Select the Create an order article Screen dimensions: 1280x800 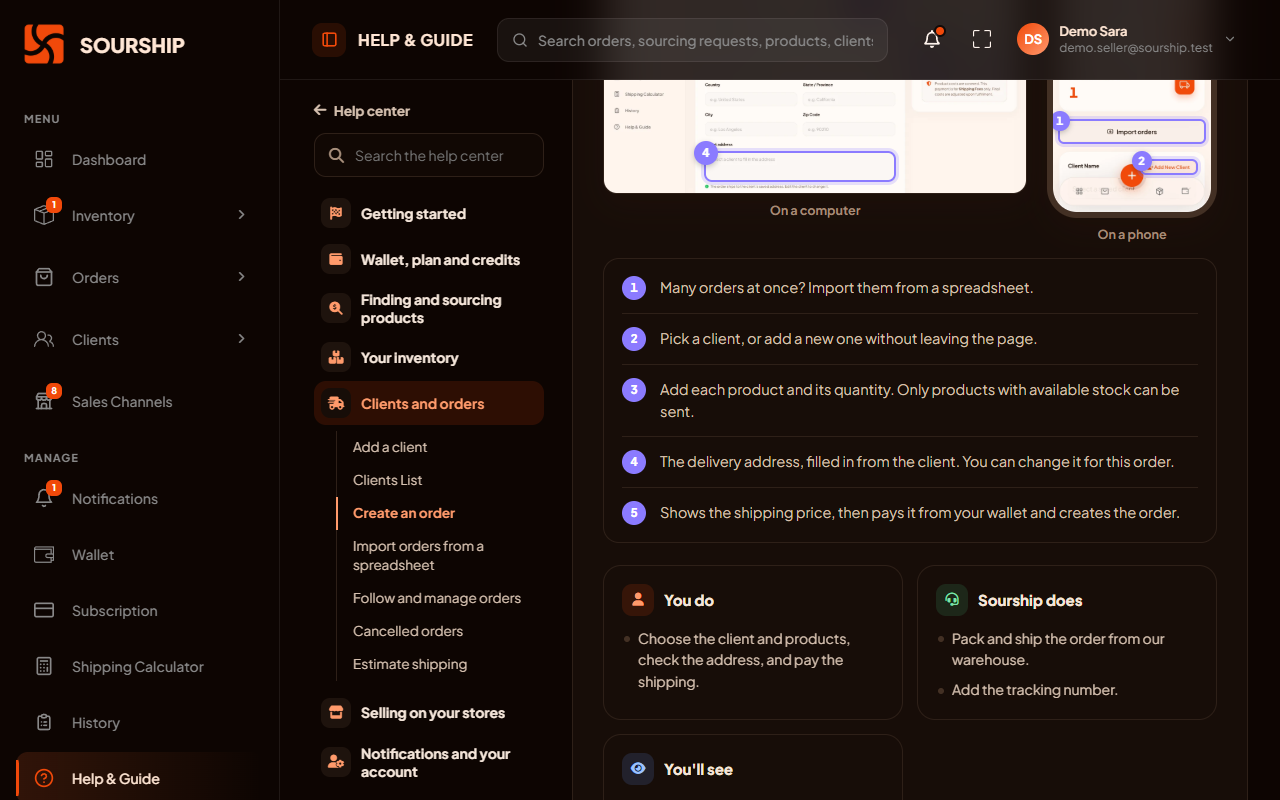pyautogui.click(x=404, y=513)
